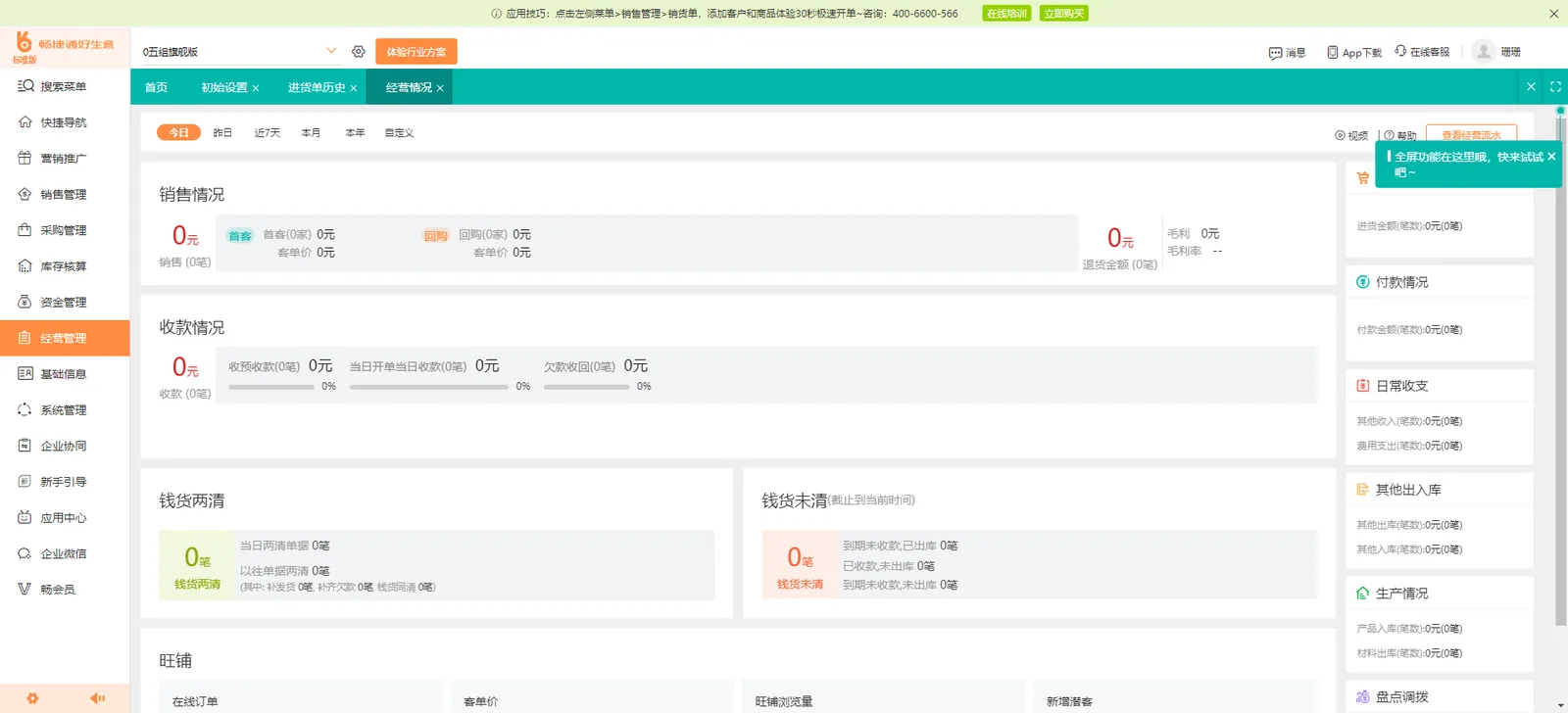Viewport: 1568px width, 713px height.
Task: Open 消息 messages icon
Action: click(1275, 53)
